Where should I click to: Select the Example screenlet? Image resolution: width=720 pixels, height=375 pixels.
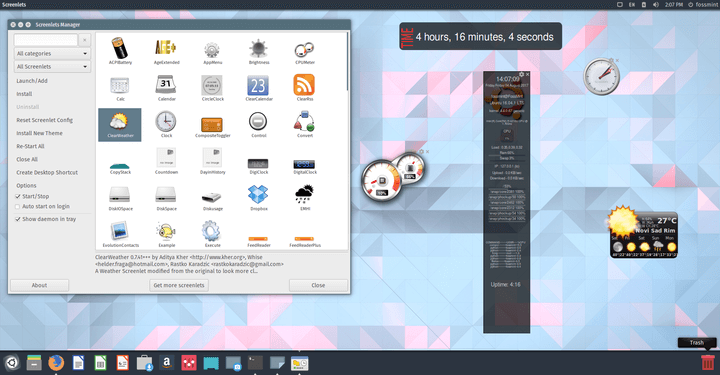tap(166, 235)
